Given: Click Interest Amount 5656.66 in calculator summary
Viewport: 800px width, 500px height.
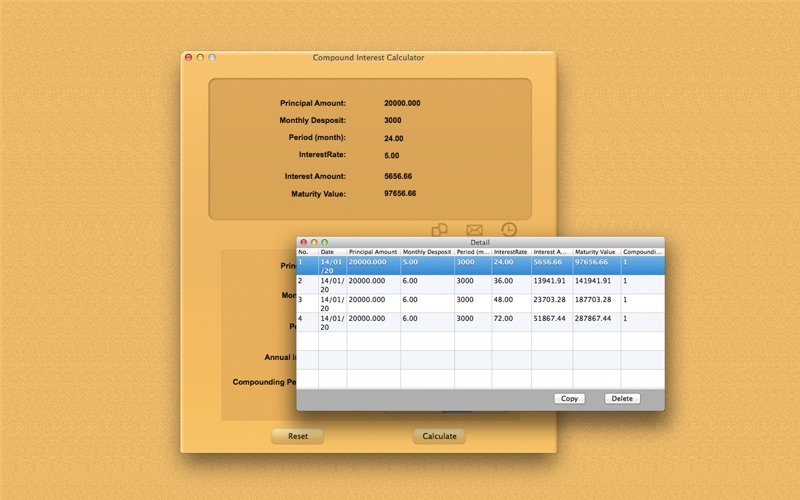Looking at the screenshot, I should click(398, 176).
